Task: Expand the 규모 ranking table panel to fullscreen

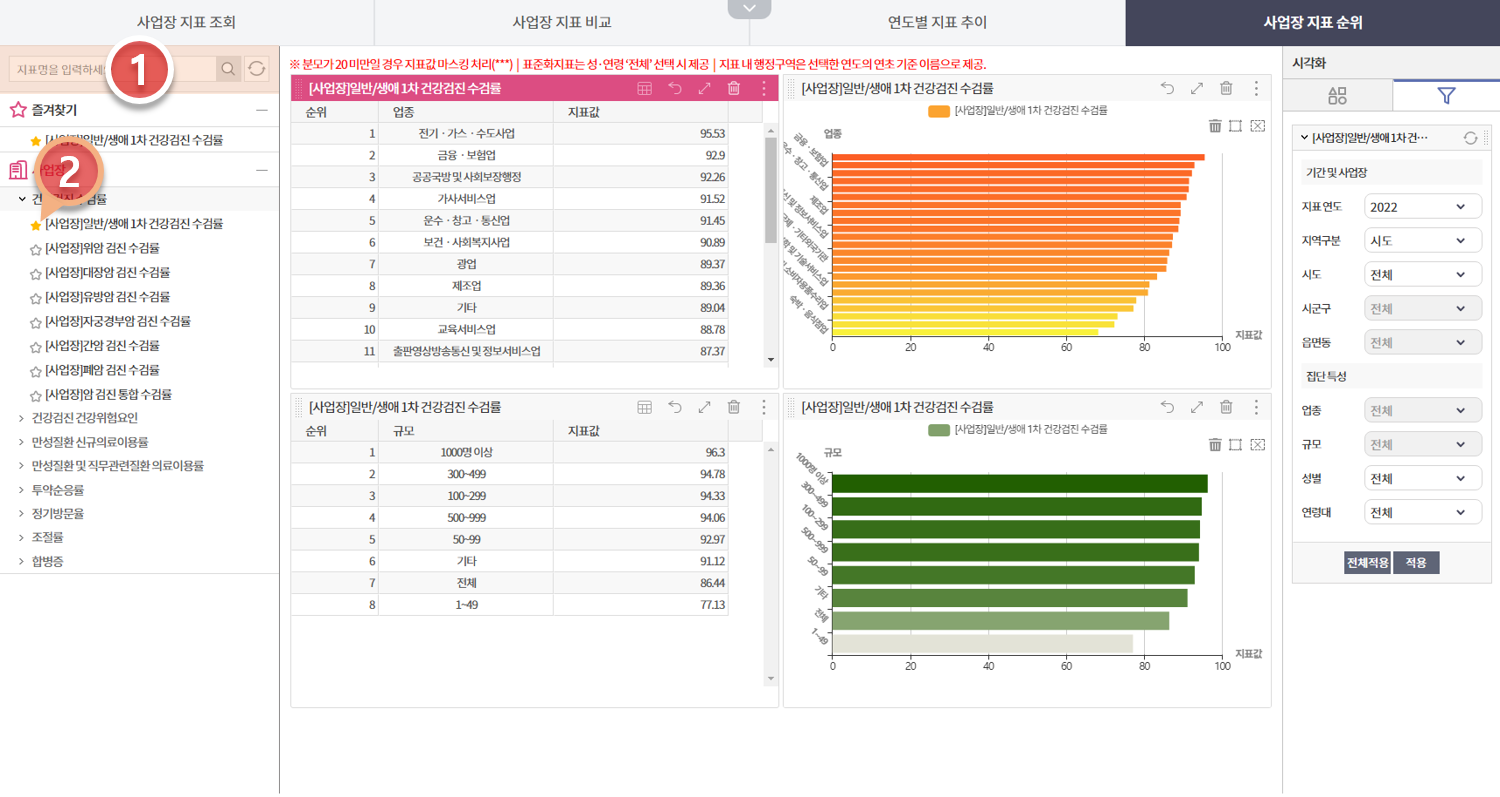Action: coord(704,407)
